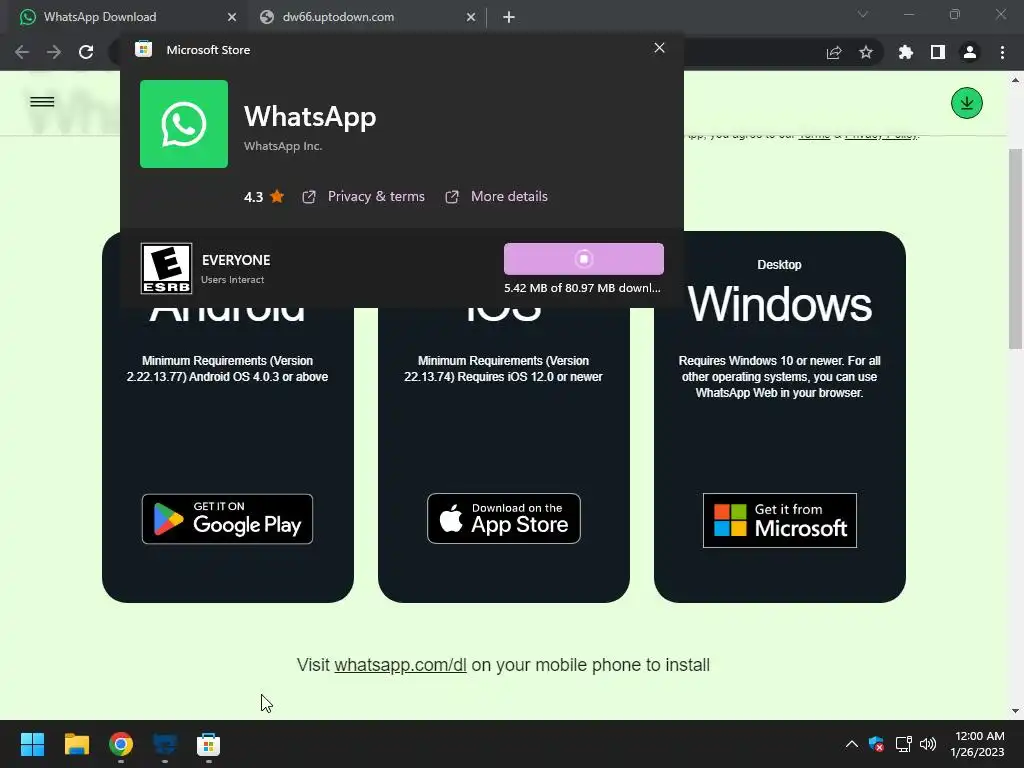Open File Explorer from taskbar
The width and height of the screenshot is (1024, 768).
click(76, 744)
